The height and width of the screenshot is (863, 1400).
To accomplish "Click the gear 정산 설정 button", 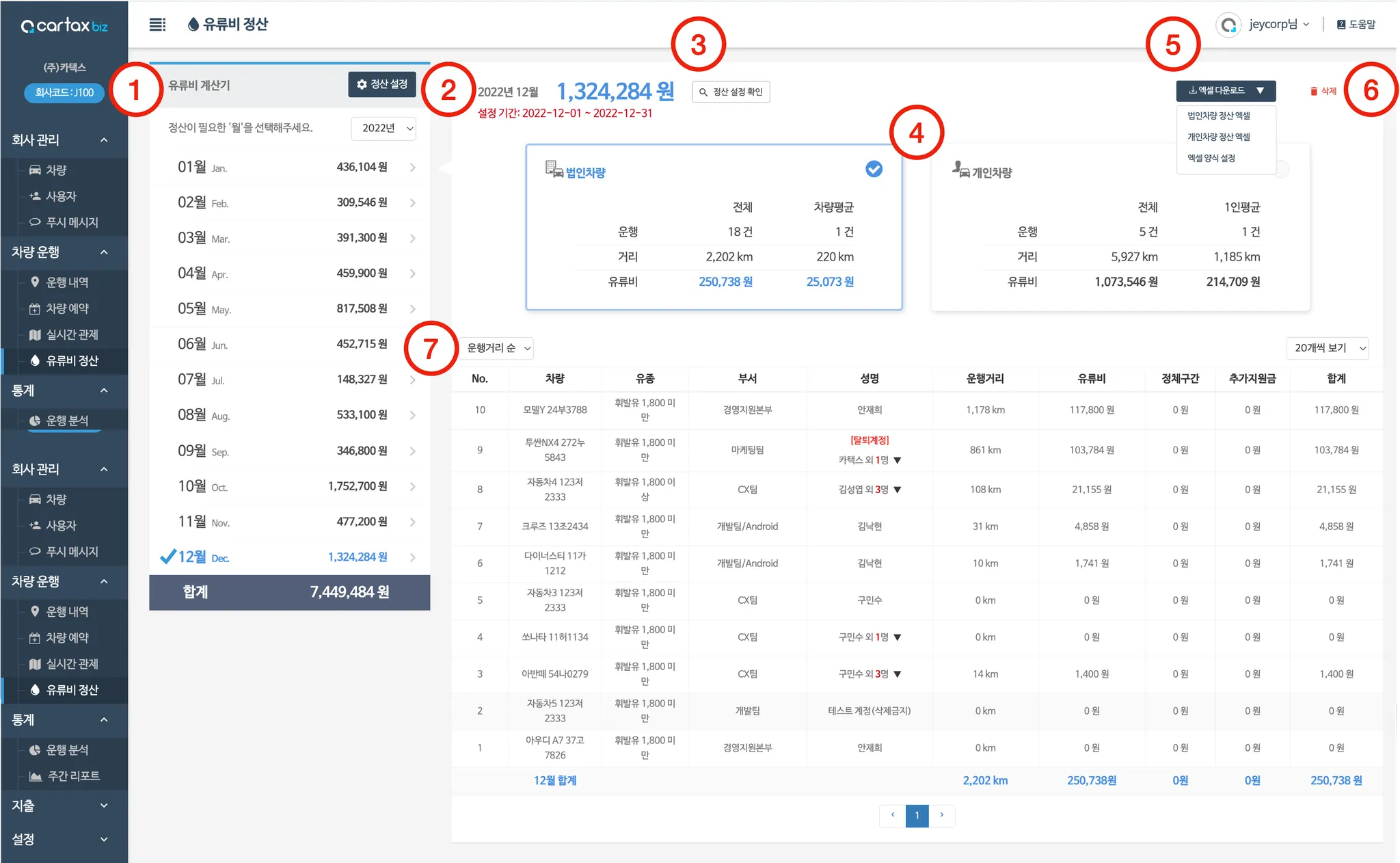I will [382, 84].
